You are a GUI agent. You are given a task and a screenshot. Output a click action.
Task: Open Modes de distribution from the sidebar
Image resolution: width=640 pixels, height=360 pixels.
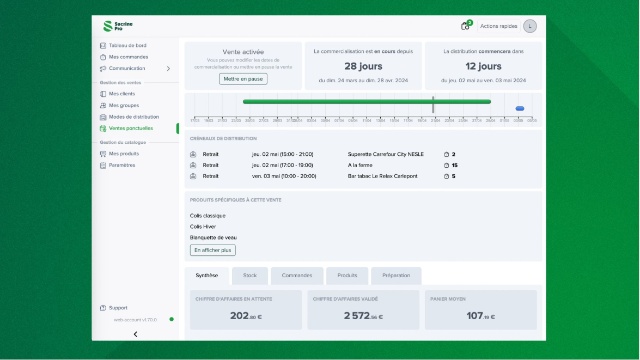133,117
